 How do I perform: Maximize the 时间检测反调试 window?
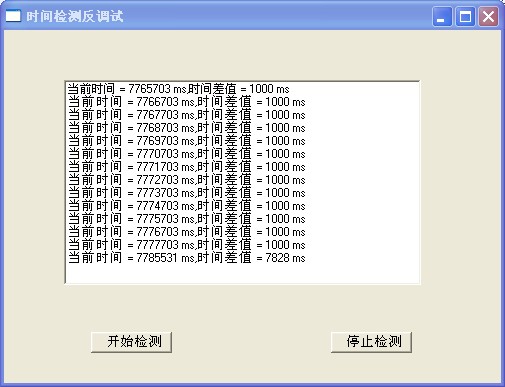(465, 16)
